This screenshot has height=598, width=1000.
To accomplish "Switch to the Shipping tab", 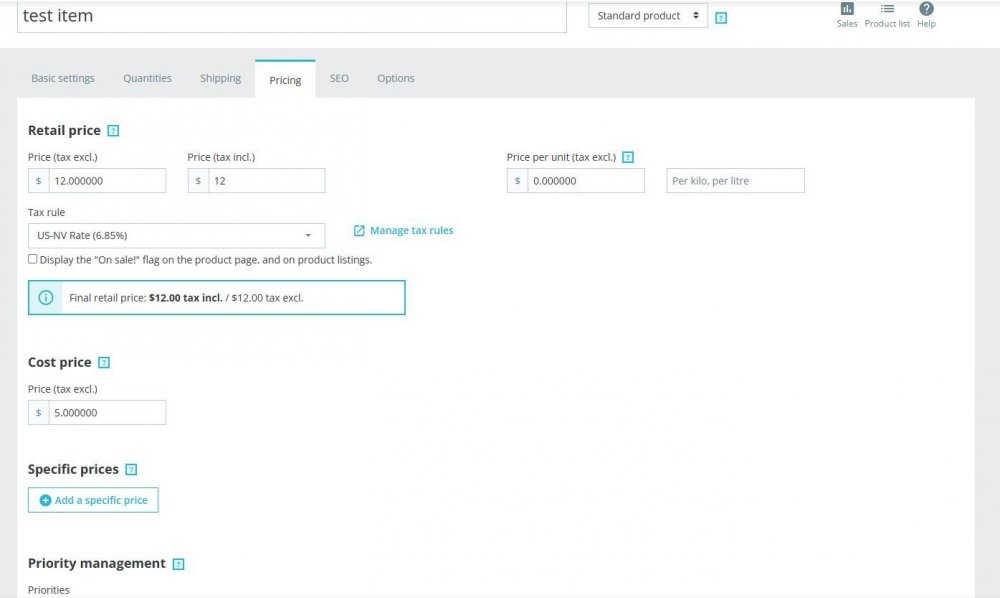I will pos(220,78).
